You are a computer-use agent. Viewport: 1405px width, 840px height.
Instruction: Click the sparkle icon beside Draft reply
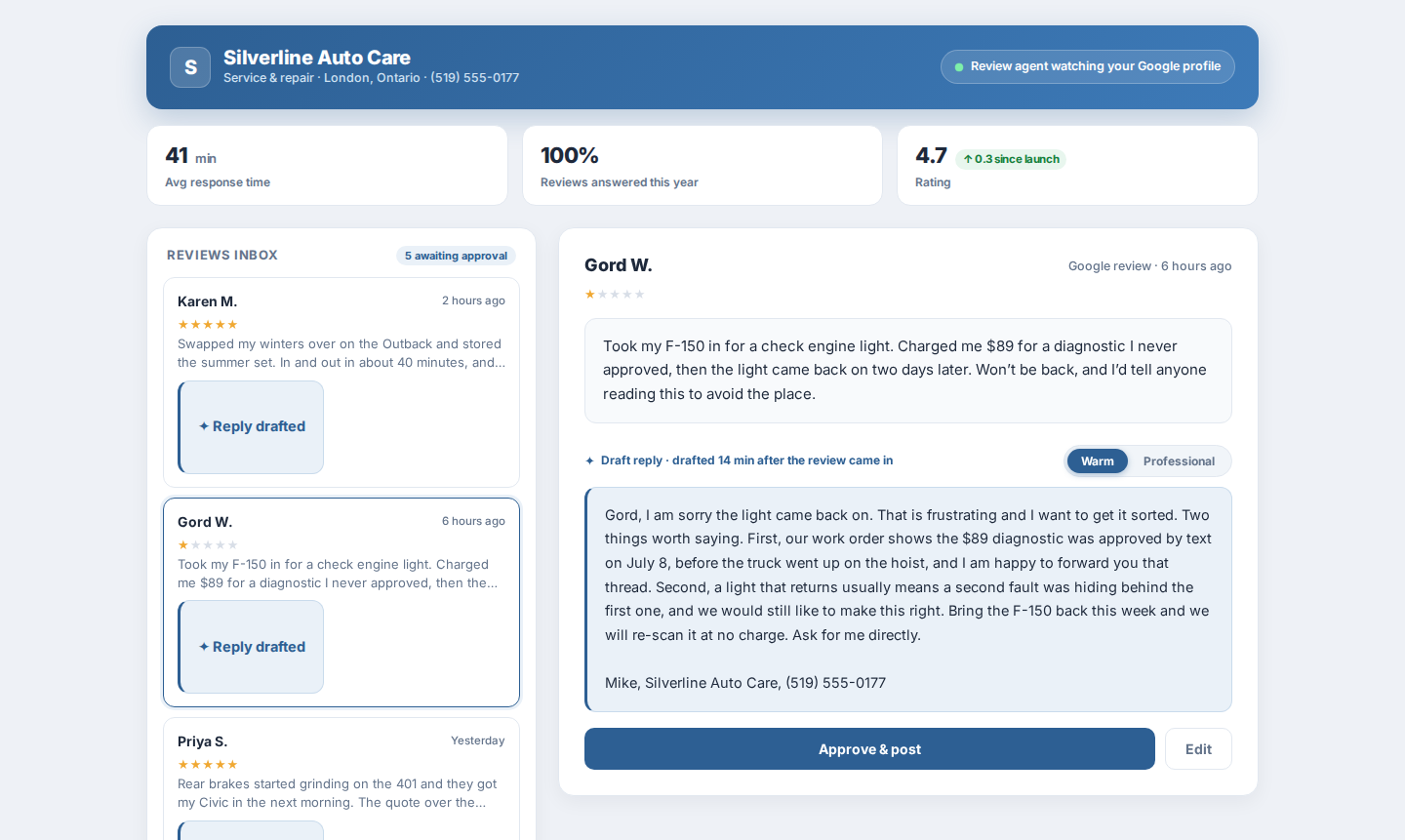point(589,460)
